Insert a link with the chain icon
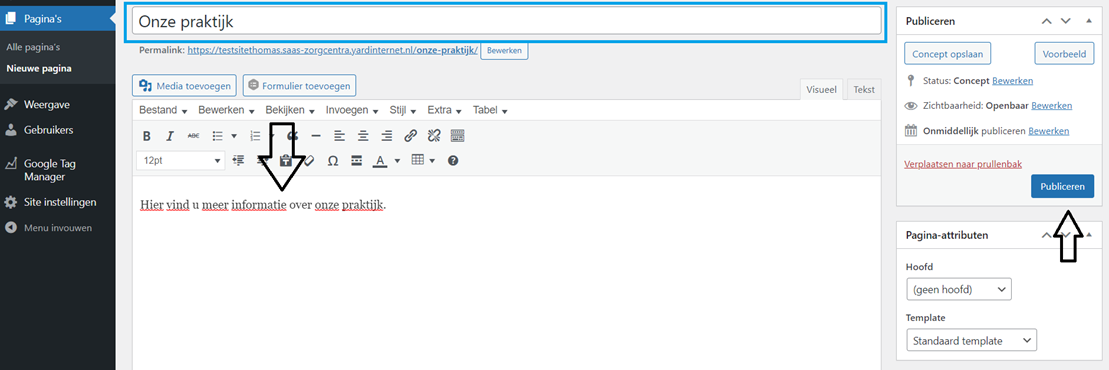The image size is (1109, 370). point(410,136)
